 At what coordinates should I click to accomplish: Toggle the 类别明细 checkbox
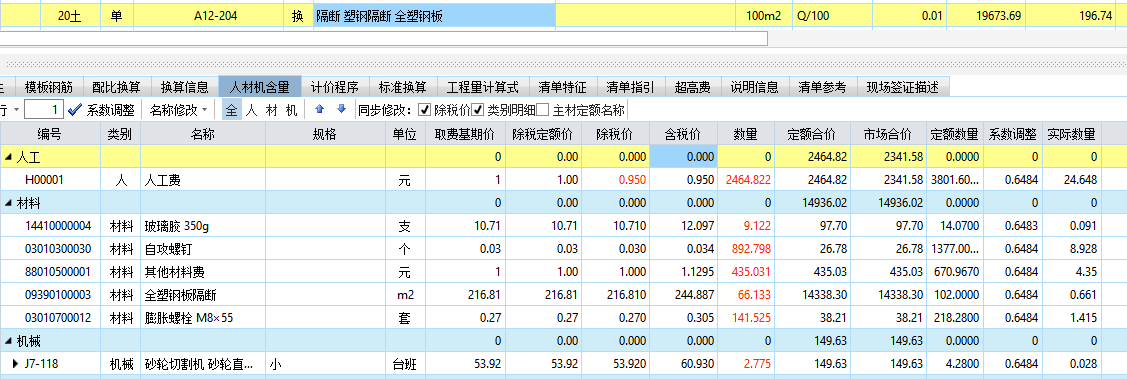pyautogui.click(x=478, y=110)
